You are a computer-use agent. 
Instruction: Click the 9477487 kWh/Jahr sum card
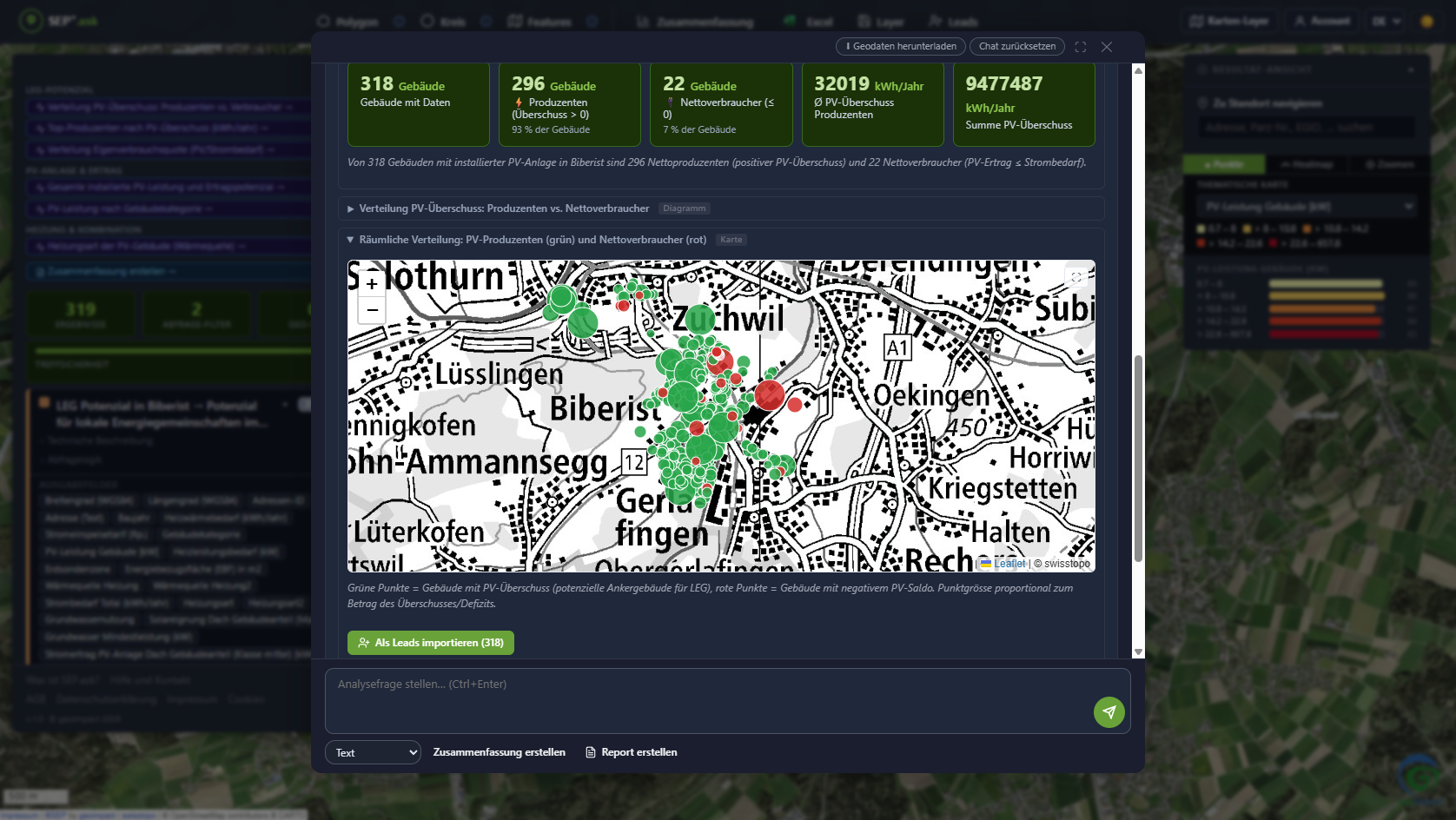tap(1024, 104)
